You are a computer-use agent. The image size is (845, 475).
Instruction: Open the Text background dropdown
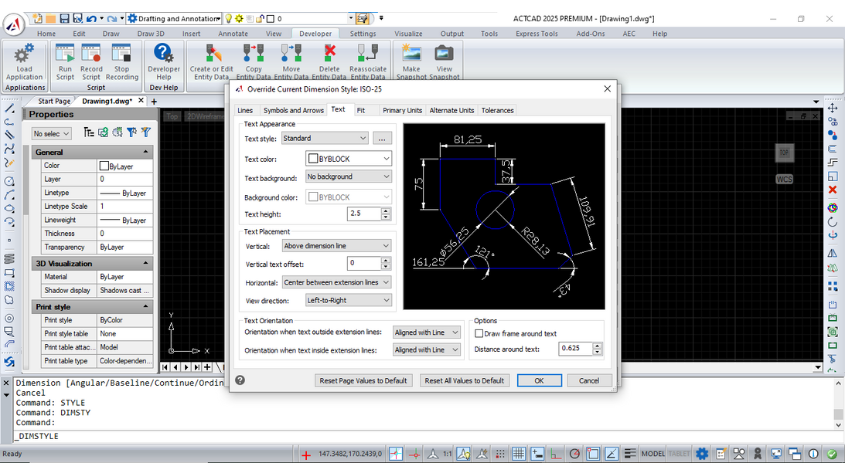point(348,177)
